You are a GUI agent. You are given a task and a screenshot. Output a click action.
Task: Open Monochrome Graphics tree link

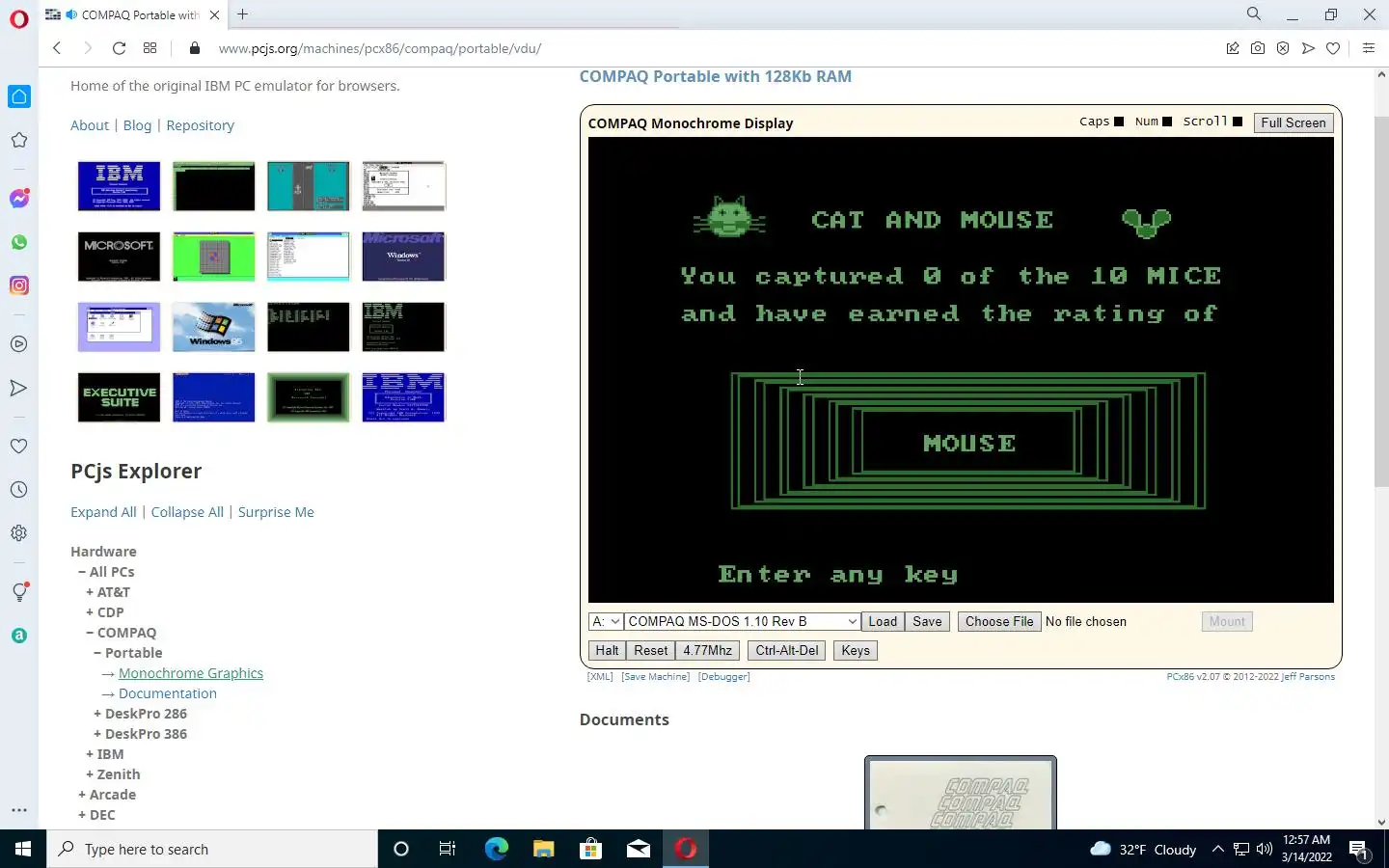[x=191, y=673]
